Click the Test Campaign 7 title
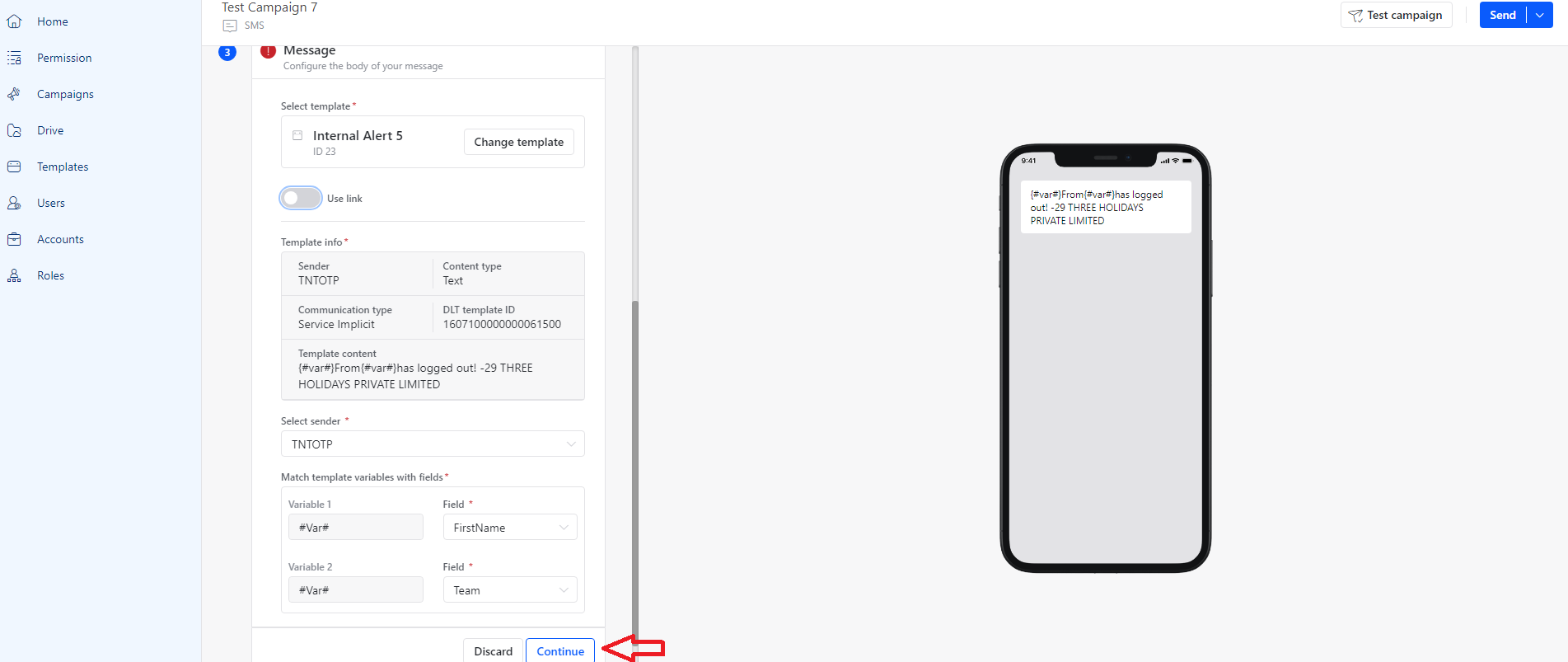 269,7
